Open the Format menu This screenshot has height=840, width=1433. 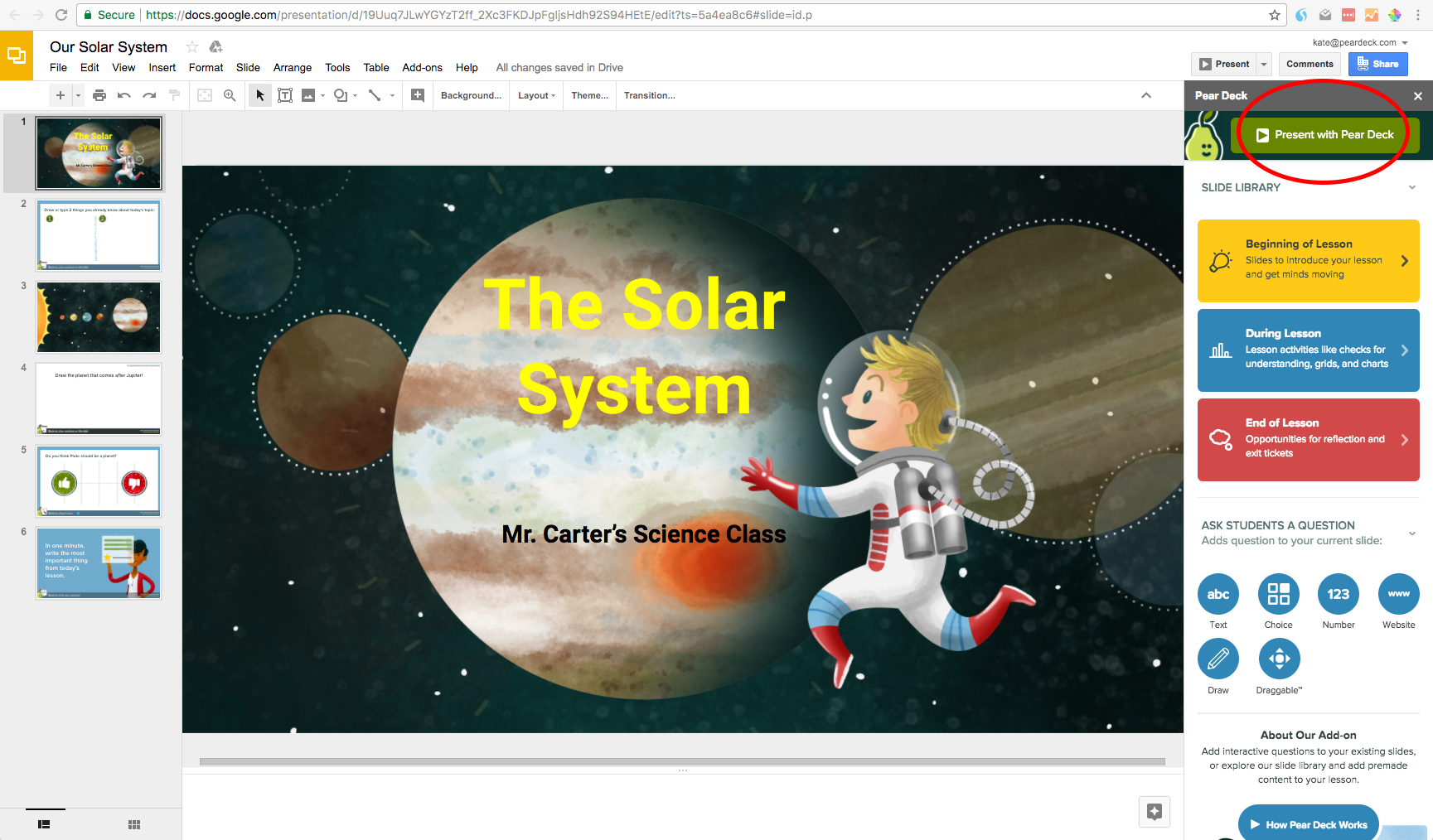[206, 68]
